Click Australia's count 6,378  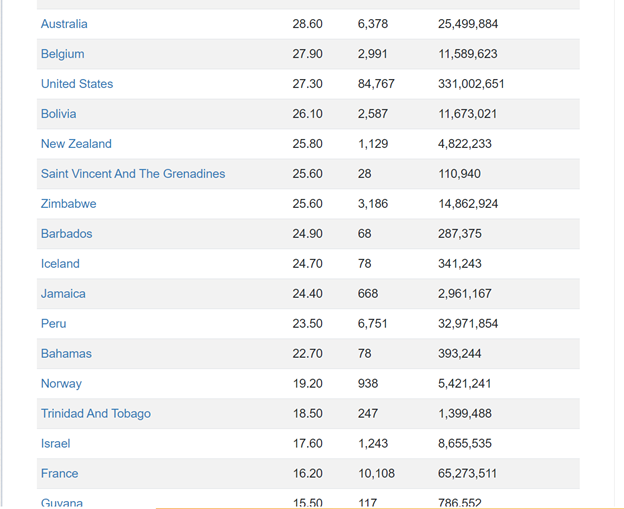coord(373,24)
